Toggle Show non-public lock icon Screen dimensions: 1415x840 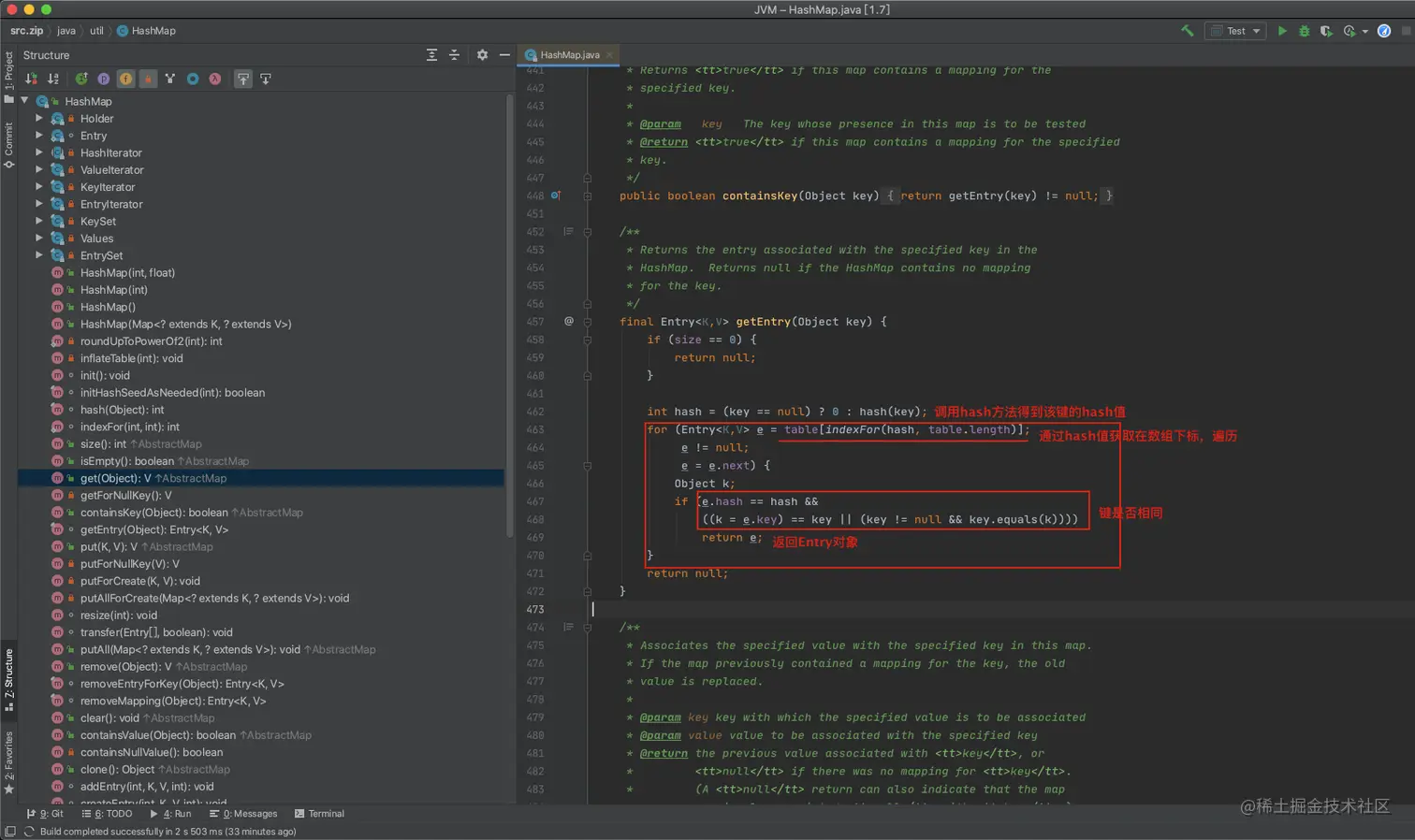148,79
